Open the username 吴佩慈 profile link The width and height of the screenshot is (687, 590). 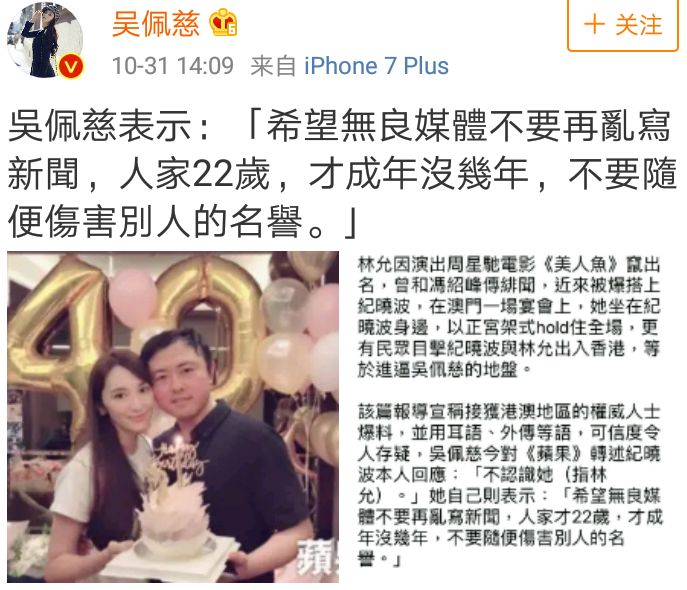pos(156,24)
